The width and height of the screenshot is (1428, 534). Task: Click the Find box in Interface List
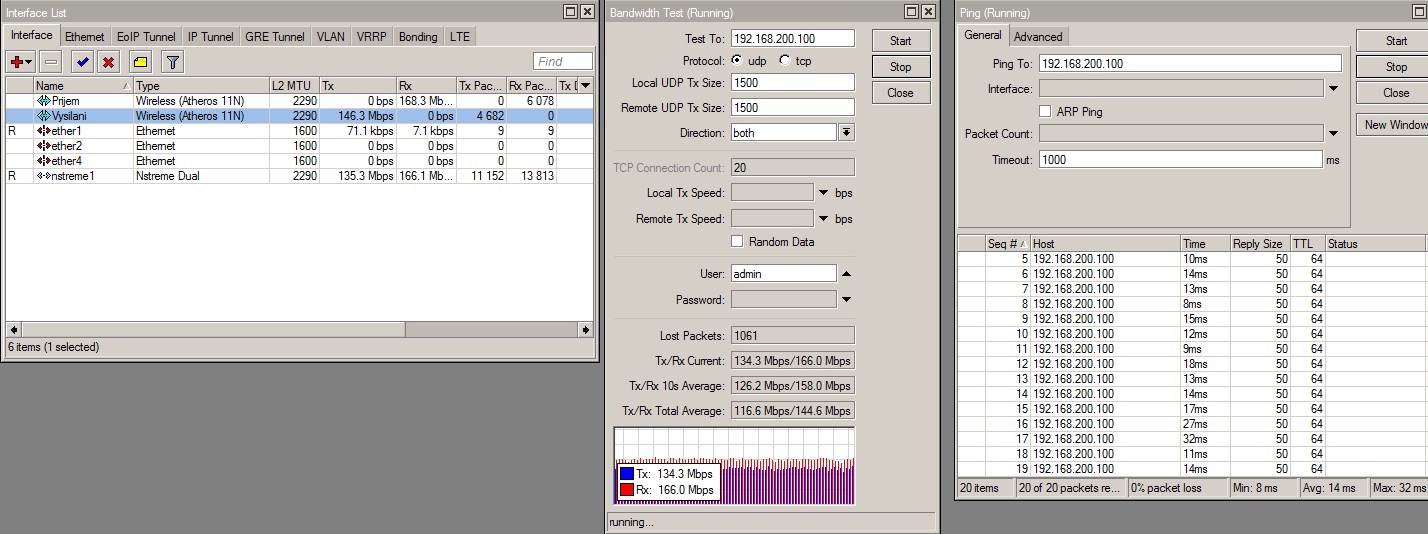click(563, 62)
